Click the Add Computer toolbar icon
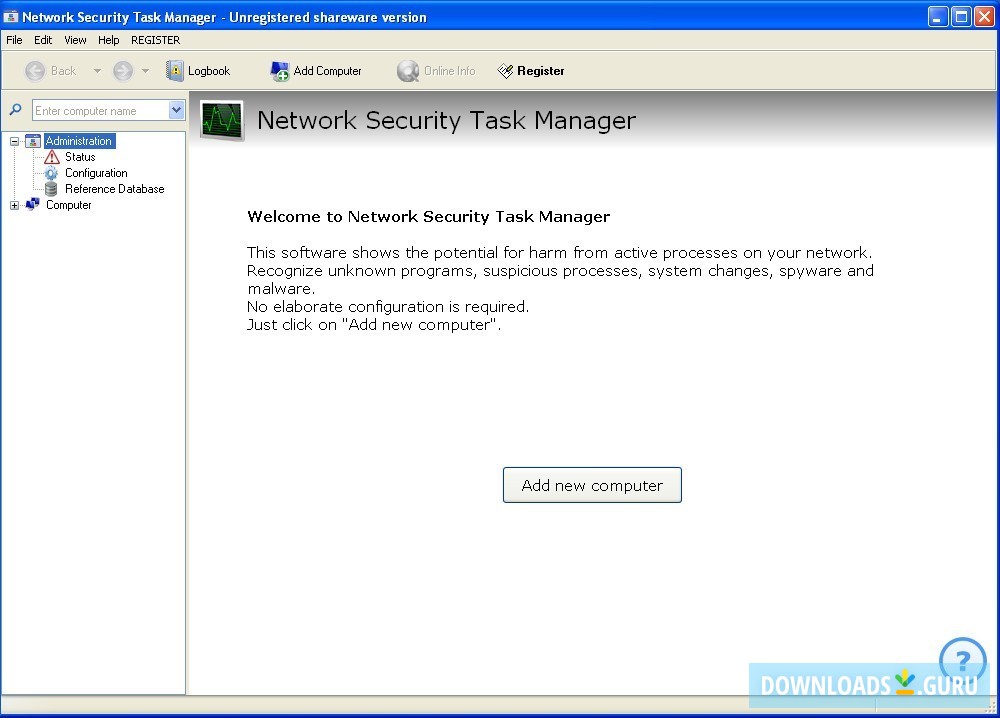This screenshot has width=1000, height=718. [279, 71]
